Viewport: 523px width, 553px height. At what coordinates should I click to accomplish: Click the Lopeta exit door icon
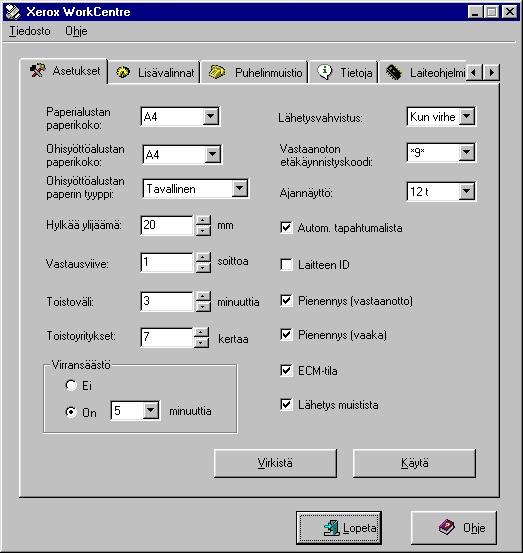pyautogui.click(x=332, y=528)
